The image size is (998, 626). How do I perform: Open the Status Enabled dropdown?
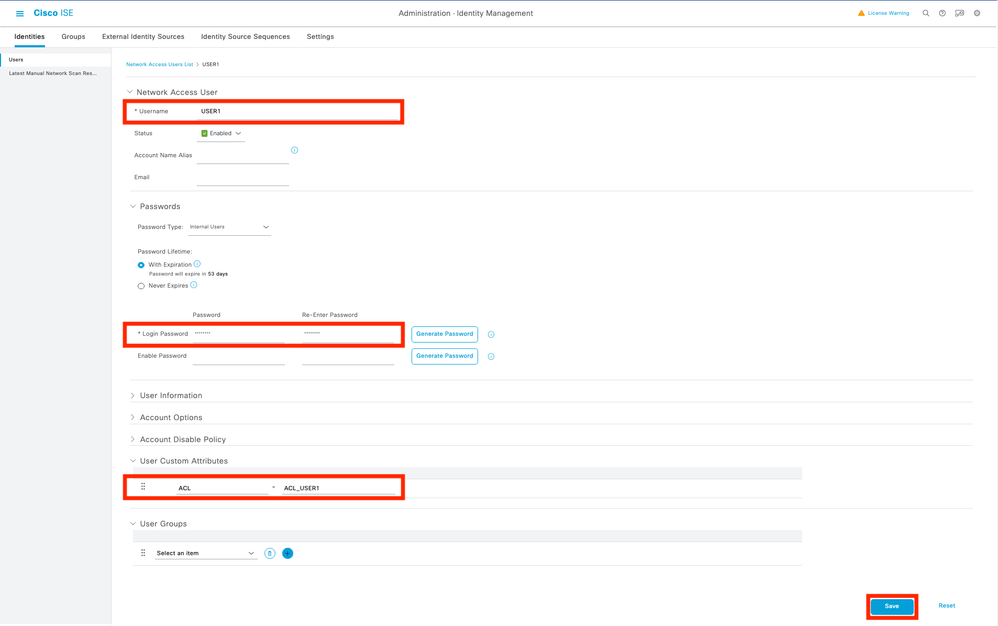pyautogui.click(x=221, y=134)
